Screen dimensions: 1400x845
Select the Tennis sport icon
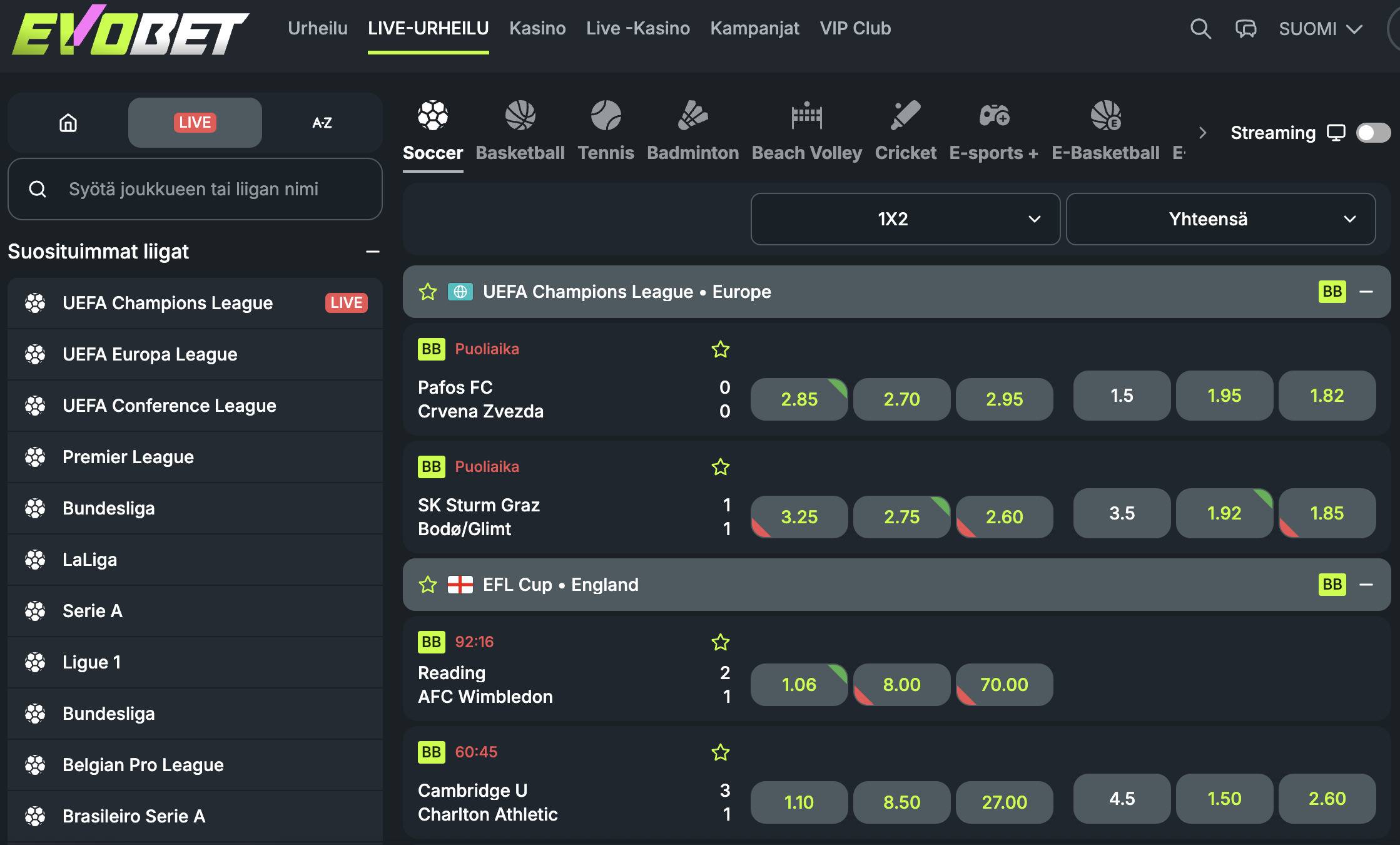point(606,115)
